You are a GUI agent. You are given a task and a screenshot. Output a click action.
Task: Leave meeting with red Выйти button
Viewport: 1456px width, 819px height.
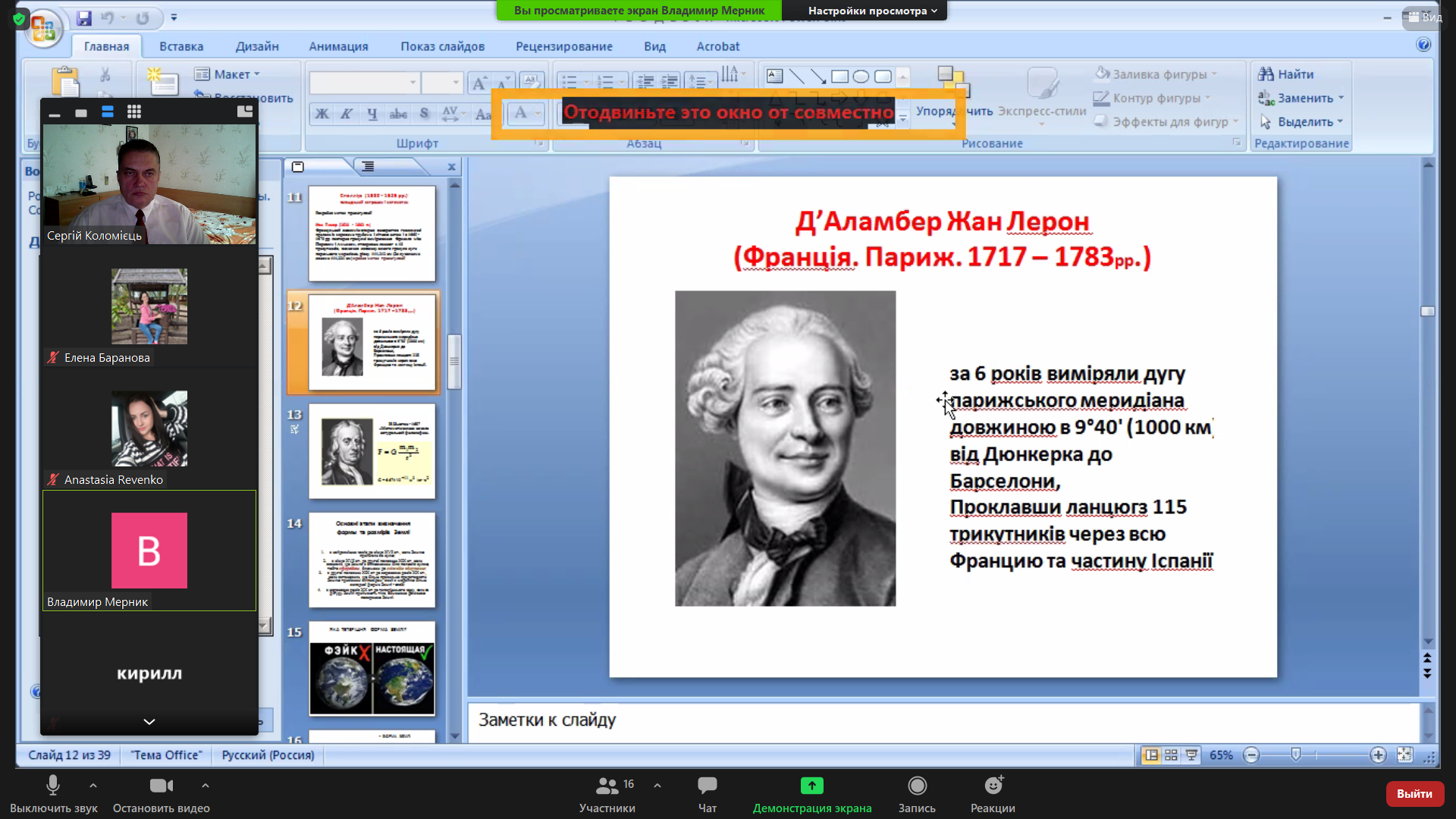coord(1414,793)
